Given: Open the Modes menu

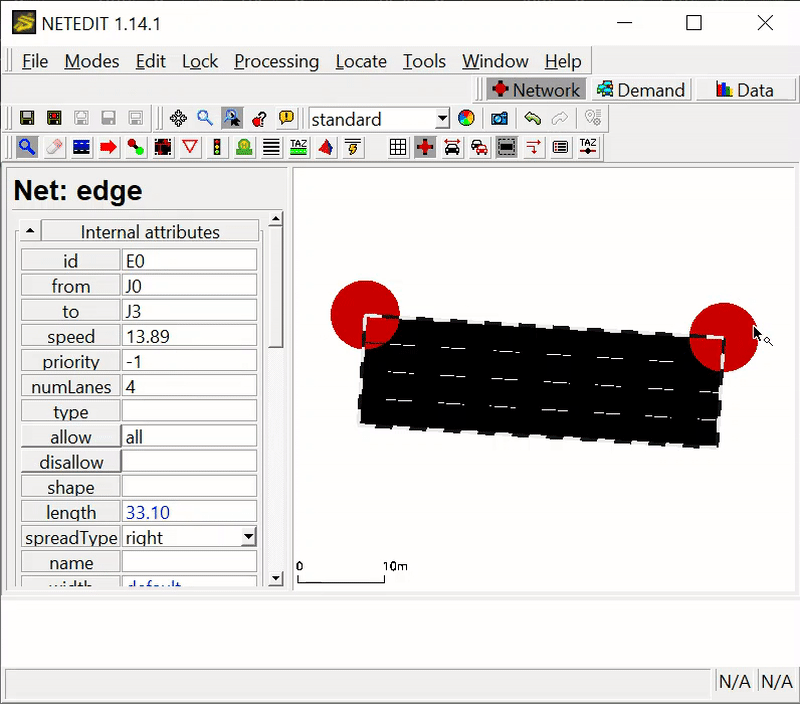Looking at the screenshot, I should point(92,61).
